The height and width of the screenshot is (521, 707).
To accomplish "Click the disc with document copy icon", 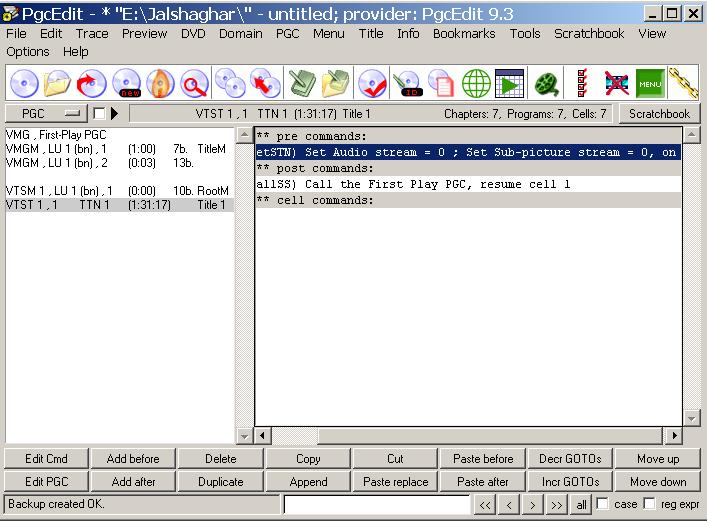I will coord(441,83).
